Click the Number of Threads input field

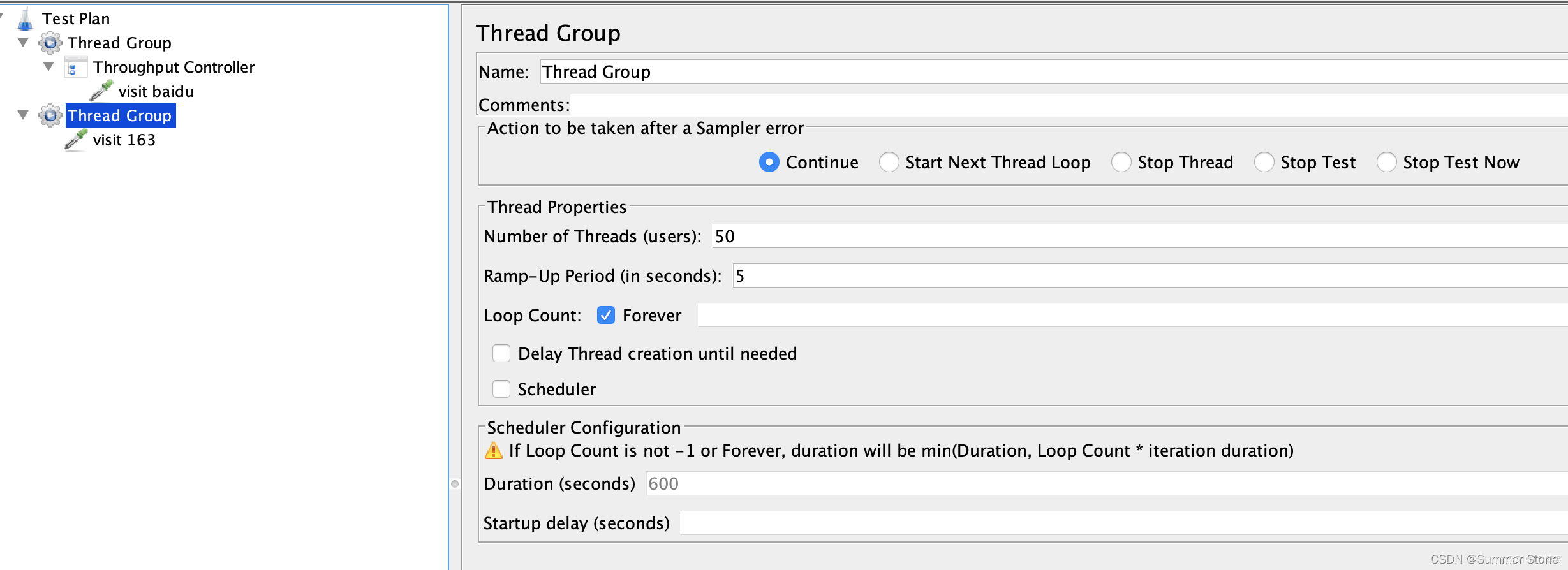pyautogui.click(x=1139, y=237)
